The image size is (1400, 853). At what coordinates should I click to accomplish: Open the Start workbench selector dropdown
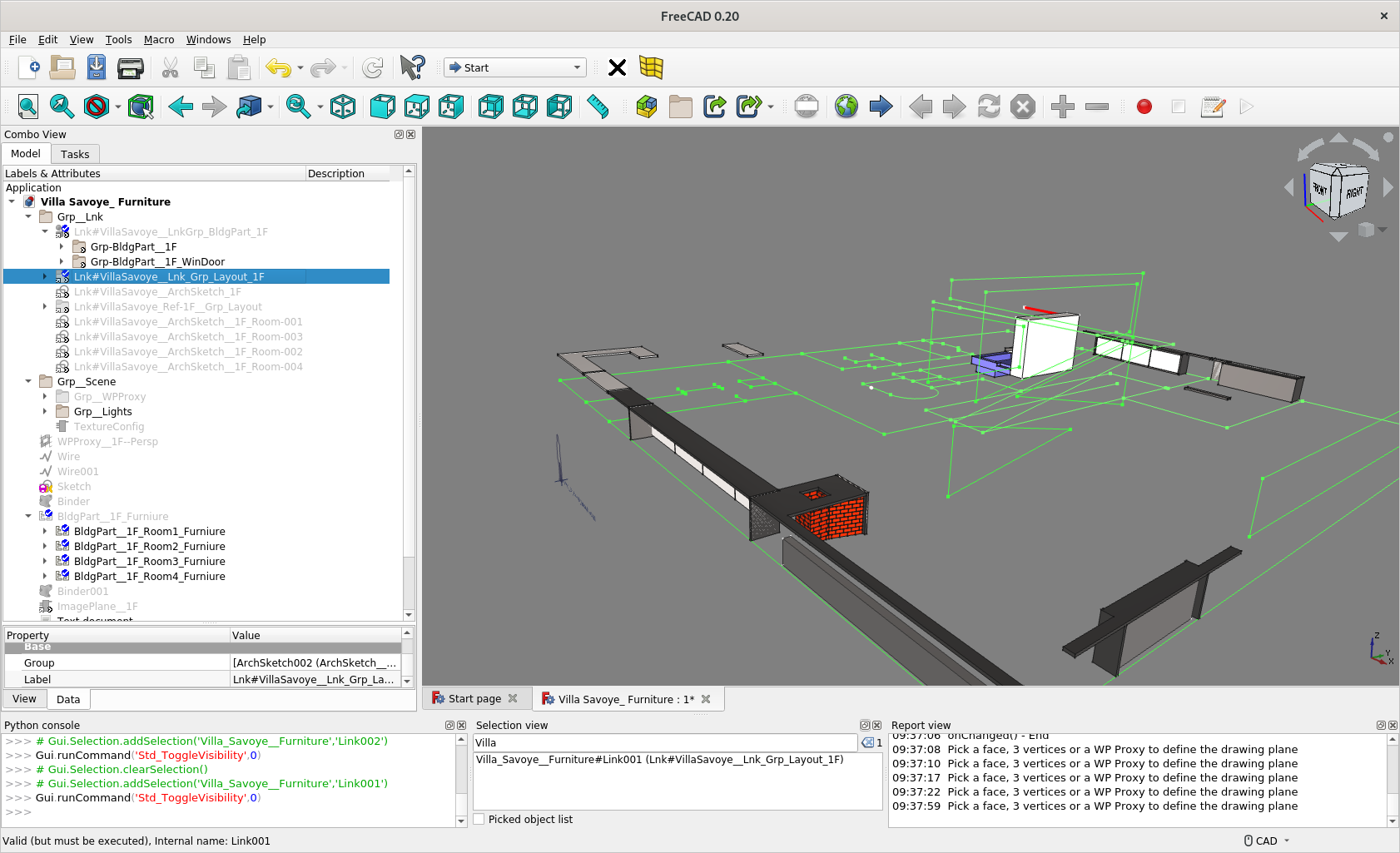click(515, 67)
